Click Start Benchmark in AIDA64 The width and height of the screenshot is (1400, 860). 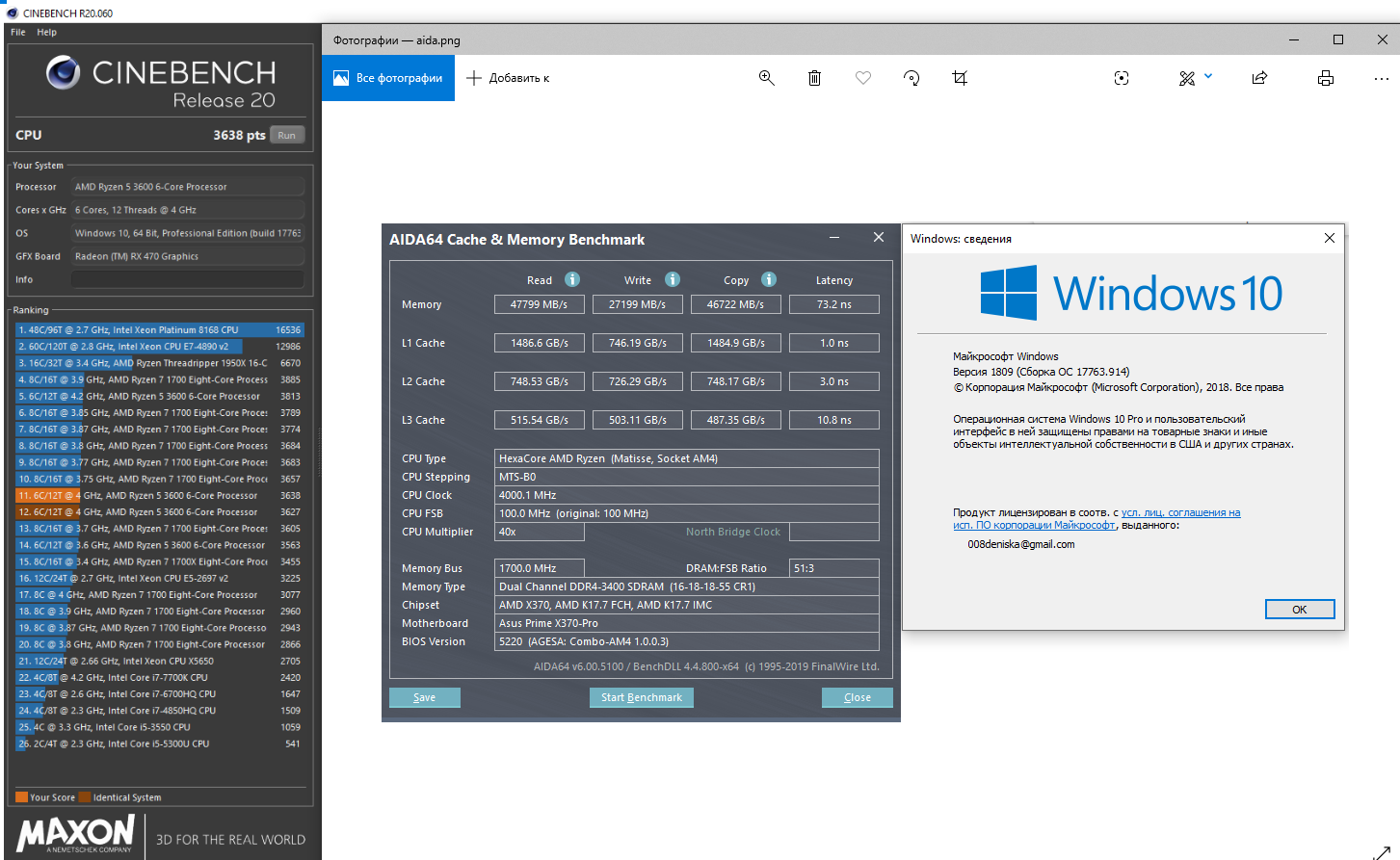pyautogui.click(x=642, y=697)
